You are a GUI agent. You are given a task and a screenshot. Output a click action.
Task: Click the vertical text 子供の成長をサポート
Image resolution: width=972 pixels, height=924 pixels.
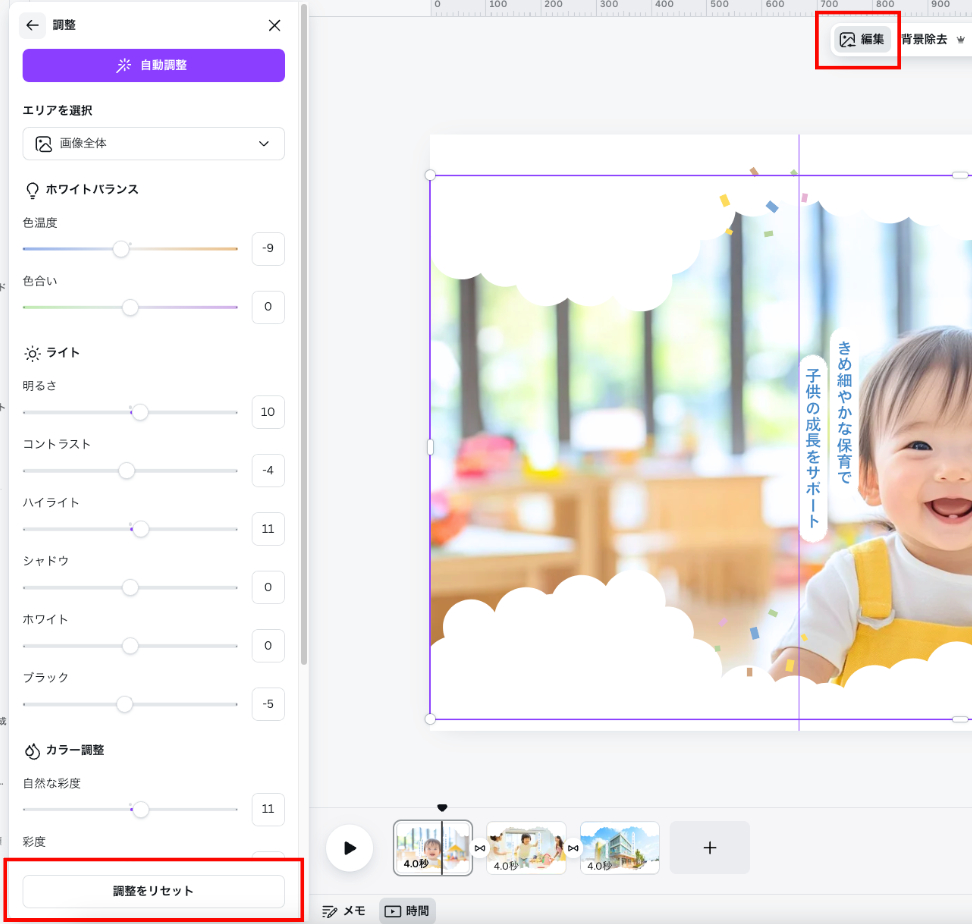(813, 447)
